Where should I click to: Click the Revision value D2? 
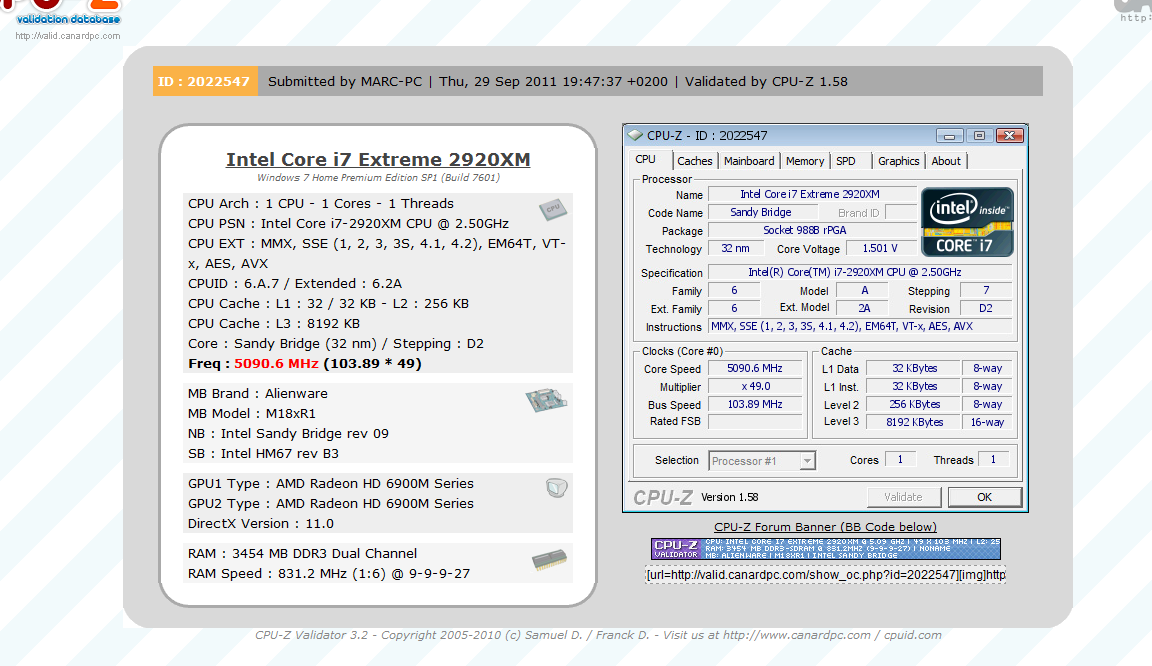point(986,309)
